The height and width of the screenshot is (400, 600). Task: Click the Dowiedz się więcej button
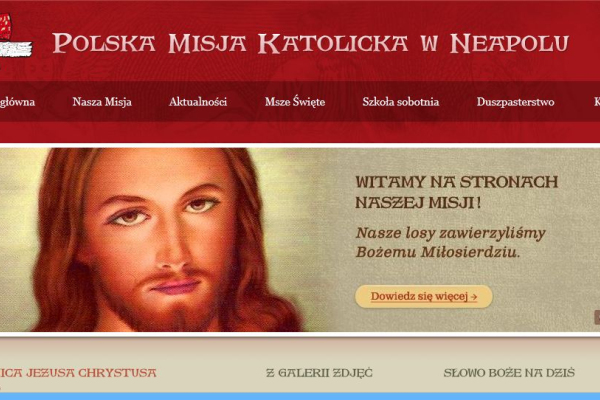click(x=424, y=297)
